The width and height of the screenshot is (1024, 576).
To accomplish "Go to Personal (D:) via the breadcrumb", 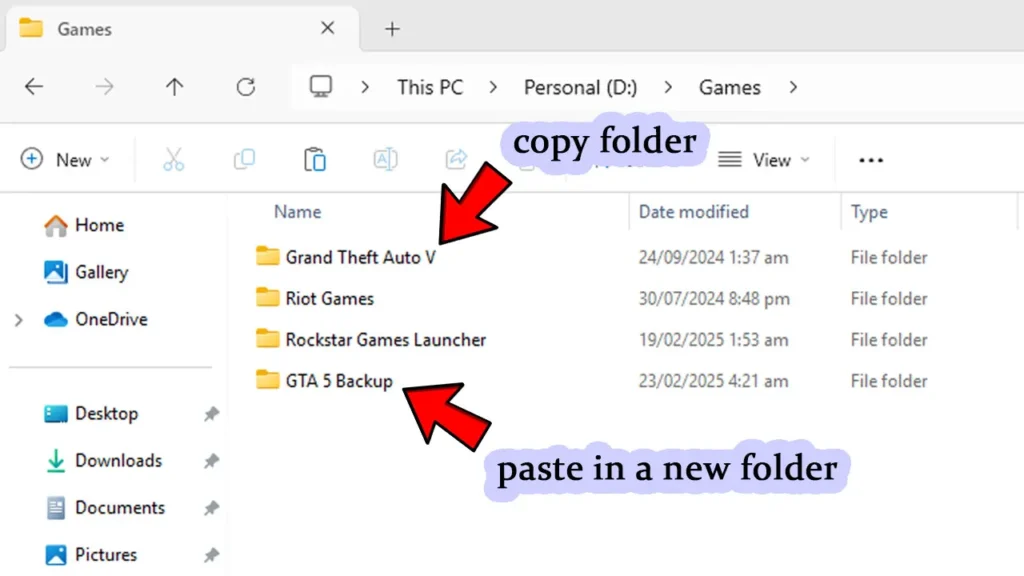I will pos(580,87).
